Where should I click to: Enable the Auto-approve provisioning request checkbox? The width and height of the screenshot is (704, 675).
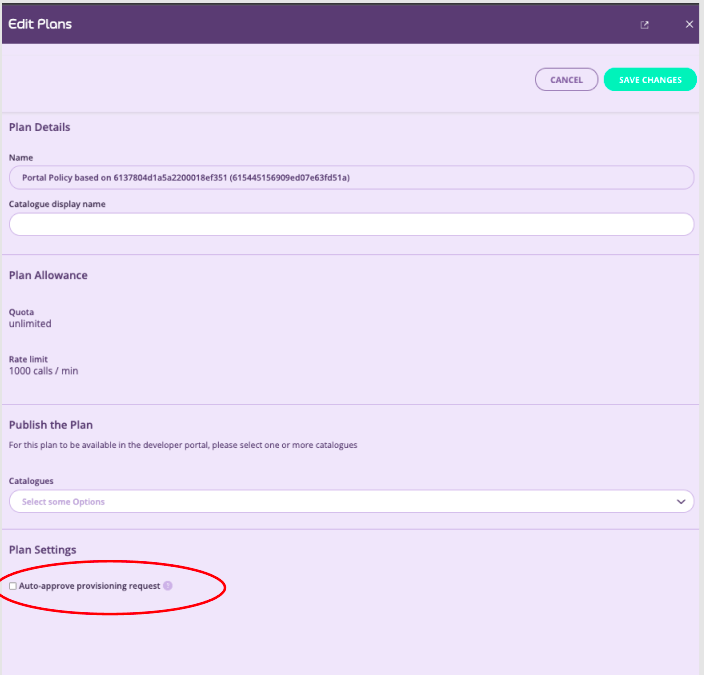coord(13,586)
